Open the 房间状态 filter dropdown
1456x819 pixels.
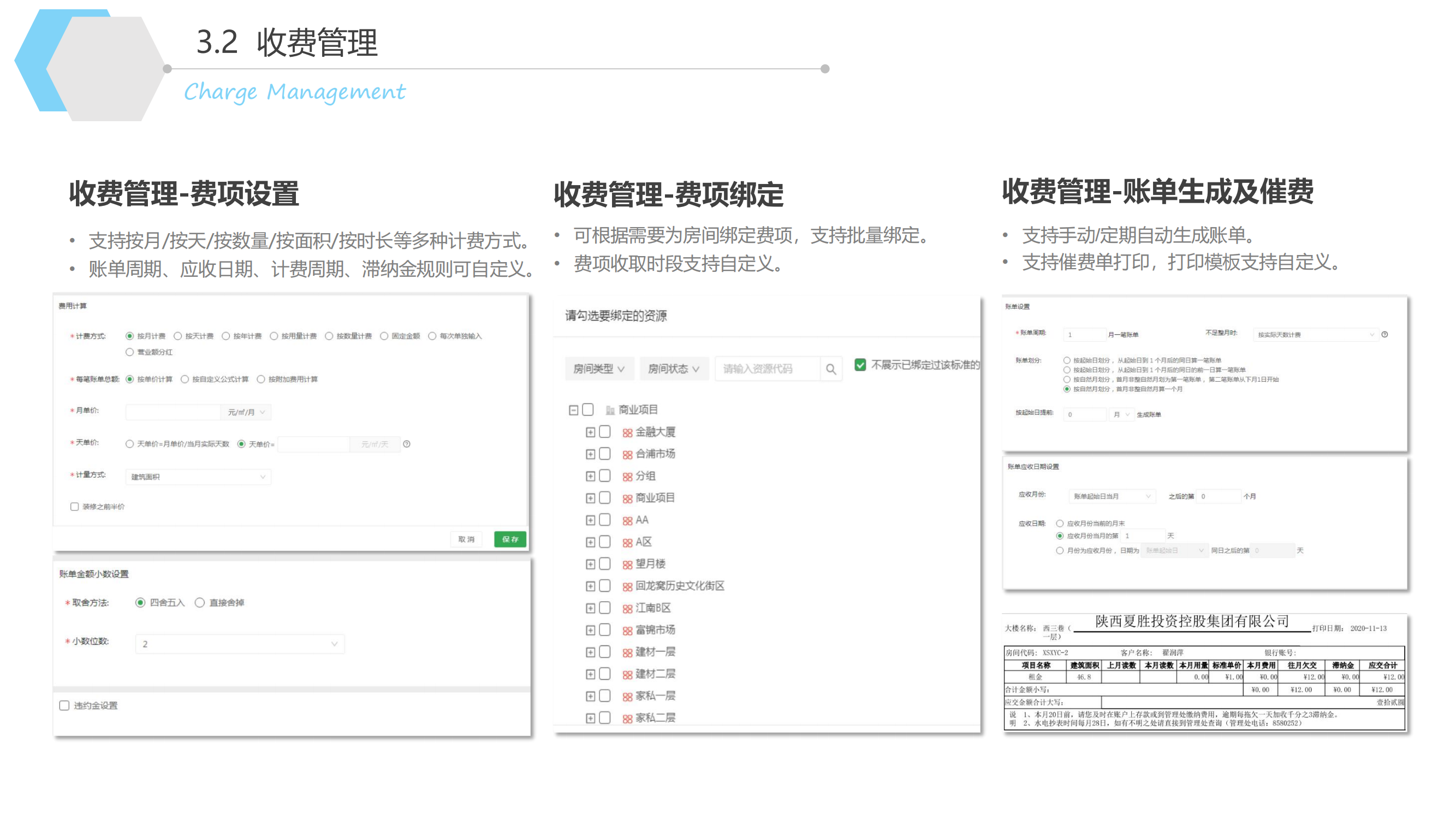click(x=673, y=369)
